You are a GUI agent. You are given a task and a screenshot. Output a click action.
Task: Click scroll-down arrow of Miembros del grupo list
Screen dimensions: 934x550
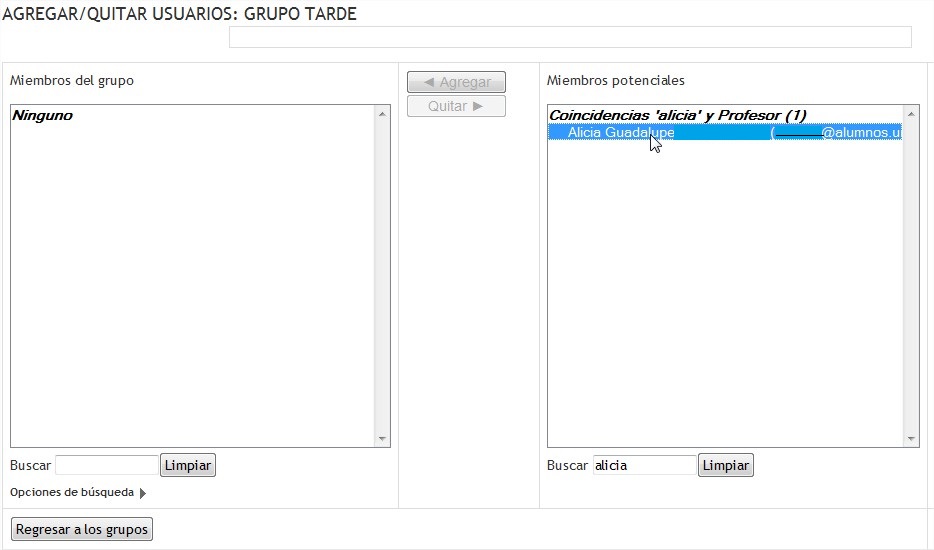(x=382, y=439)
